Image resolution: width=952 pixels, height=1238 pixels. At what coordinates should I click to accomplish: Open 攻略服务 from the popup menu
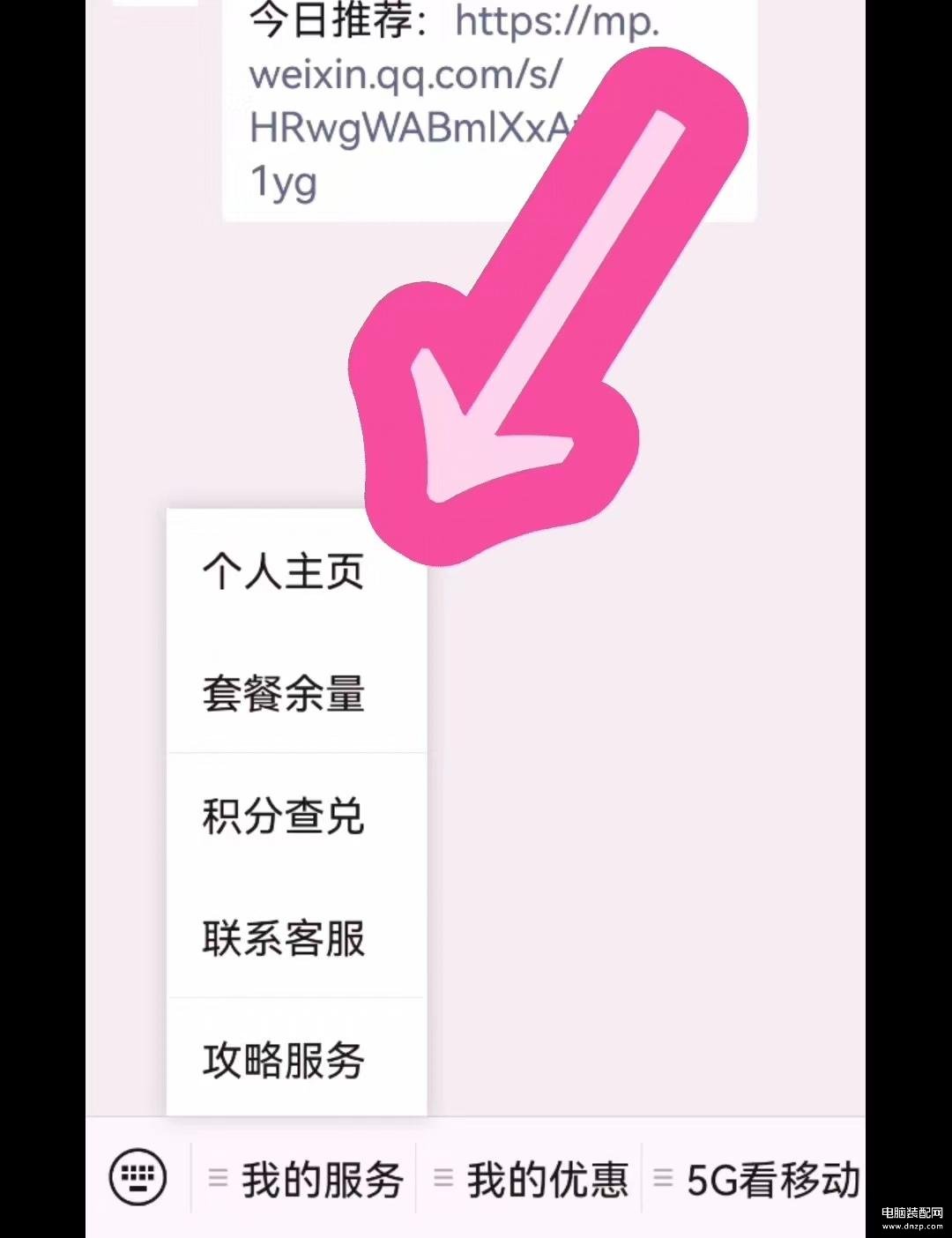coord(296,1060)
